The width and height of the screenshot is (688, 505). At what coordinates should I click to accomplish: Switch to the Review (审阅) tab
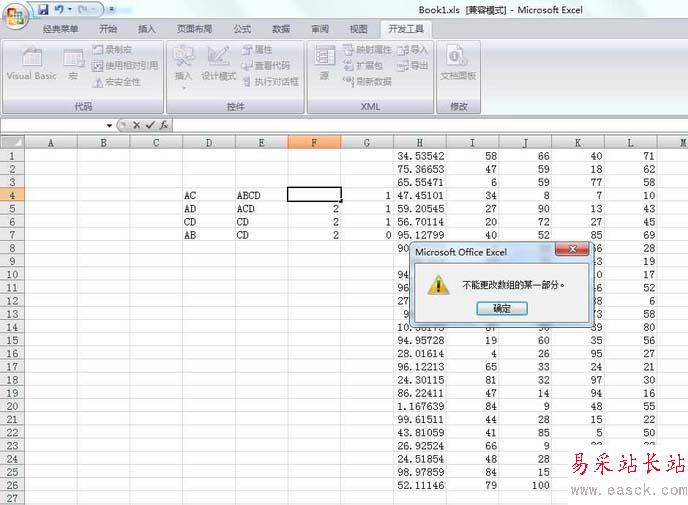[320, 29]
